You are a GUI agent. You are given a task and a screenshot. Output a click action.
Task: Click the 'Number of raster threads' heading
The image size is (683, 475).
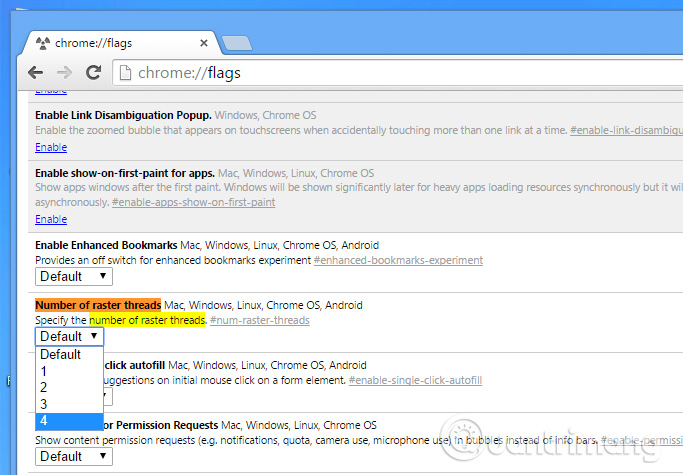(98, 305)
